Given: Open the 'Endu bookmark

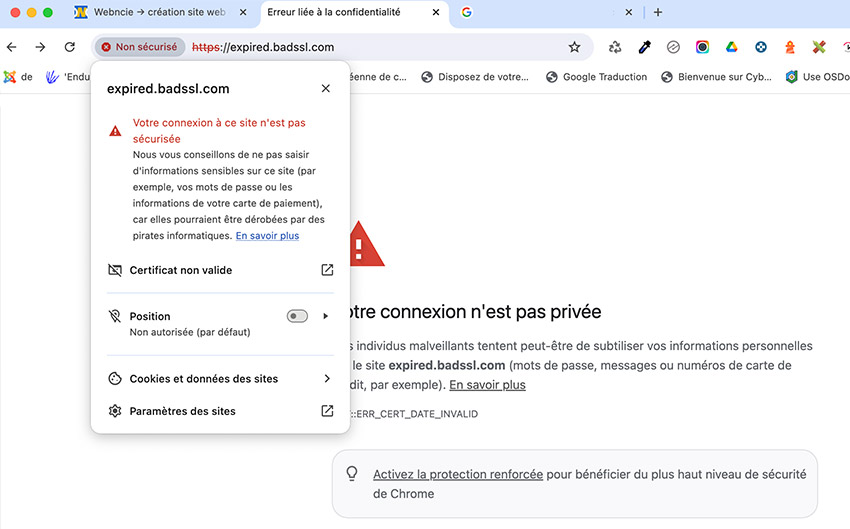Looking at the screenshot, I should pyautogui.click(x=68, y=77).
